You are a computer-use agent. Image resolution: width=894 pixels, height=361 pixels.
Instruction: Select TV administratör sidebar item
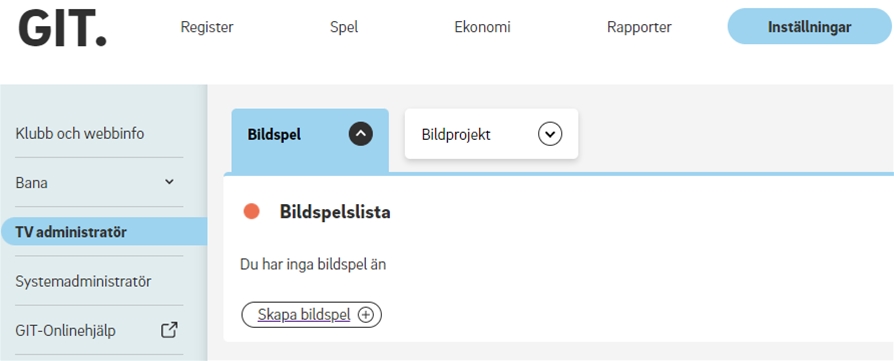point(104,232)
